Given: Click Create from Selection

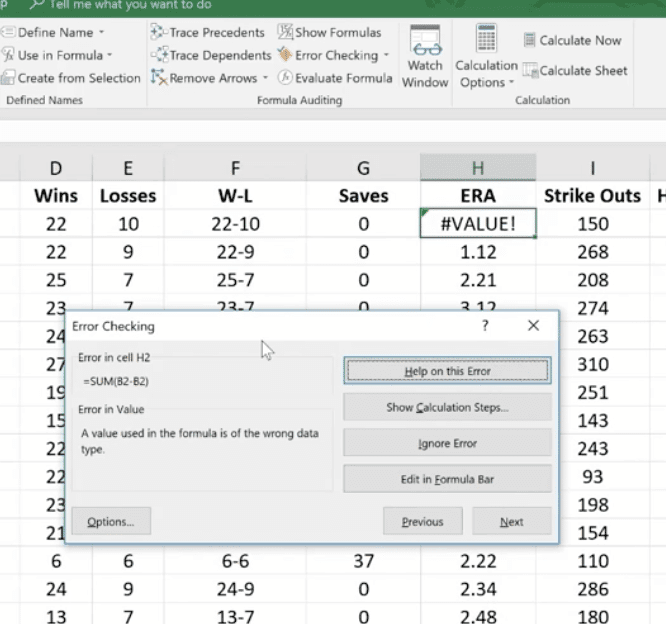Looking at the screenshot, I should point(70,78).
